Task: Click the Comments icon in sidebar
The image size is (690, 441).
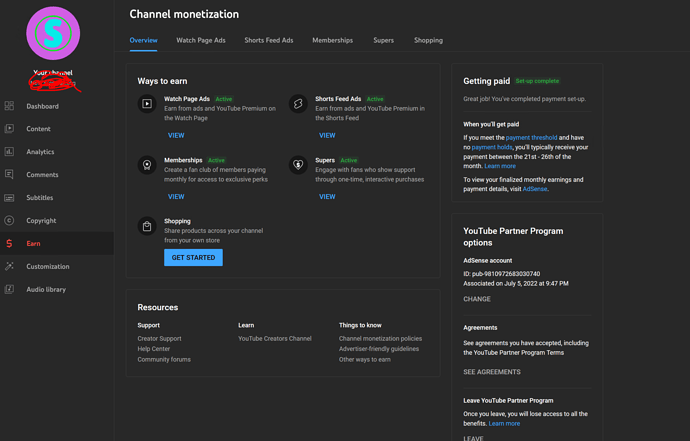Action: point(9,175)
